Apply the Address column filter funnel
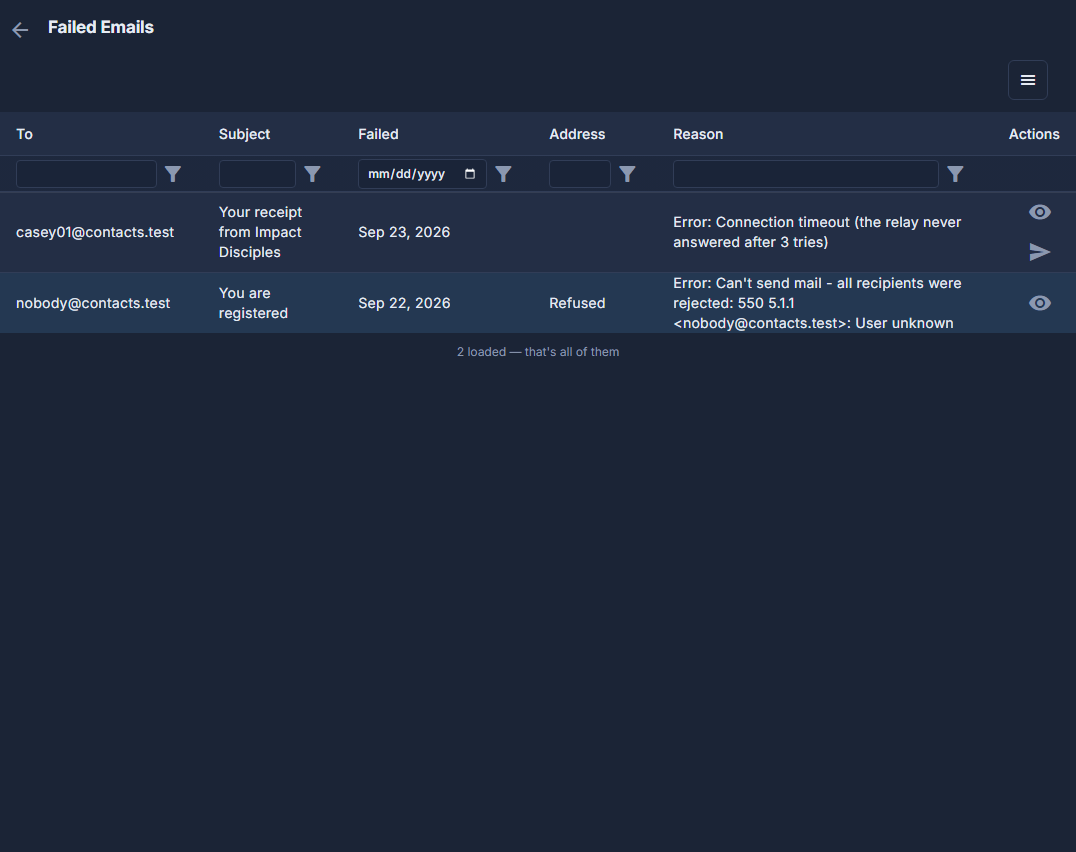The image size is (1076, 852). [x=627, y=174]
